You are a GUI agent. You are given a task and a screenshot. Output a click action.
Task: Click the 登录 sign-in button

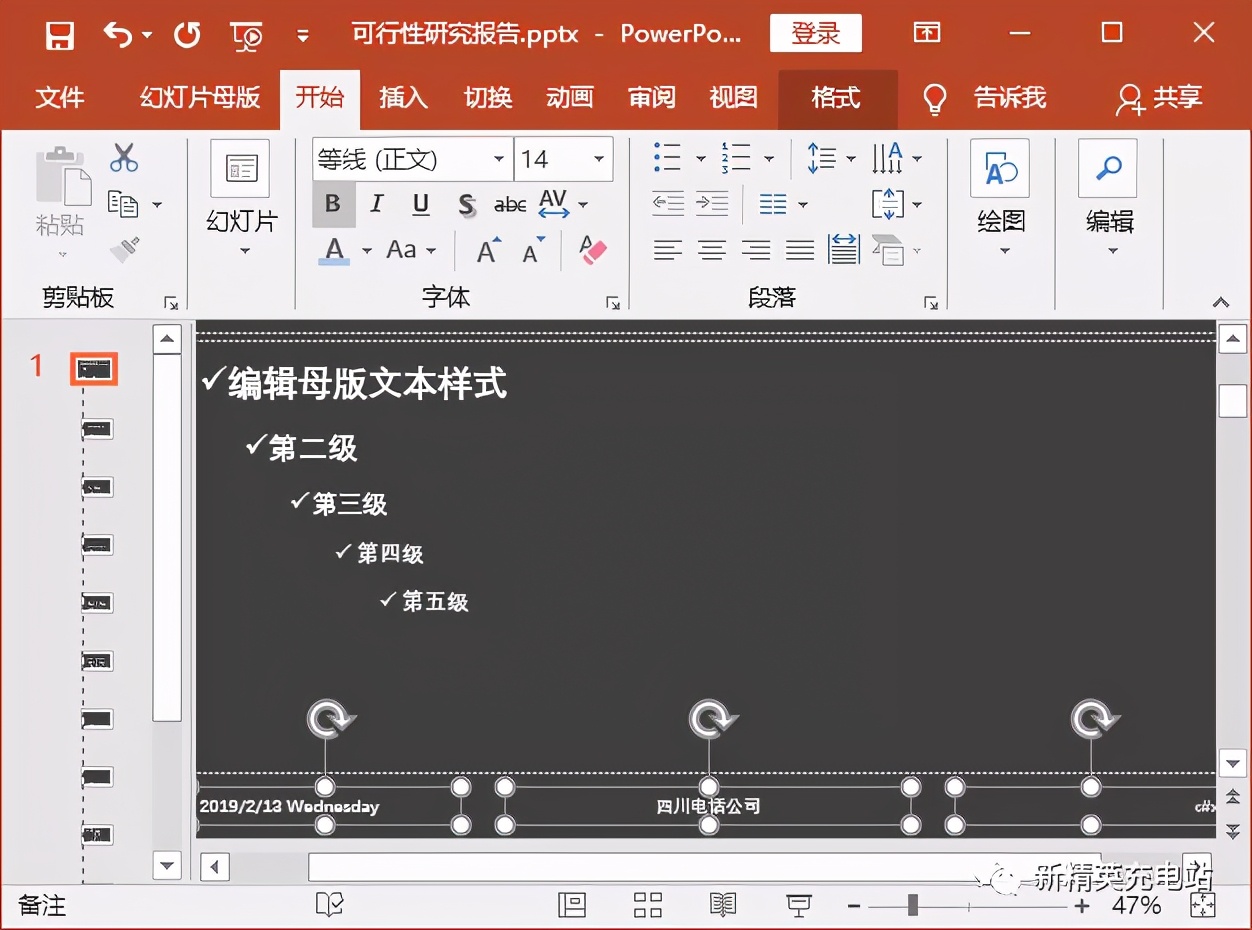click(x=816, y=32)
